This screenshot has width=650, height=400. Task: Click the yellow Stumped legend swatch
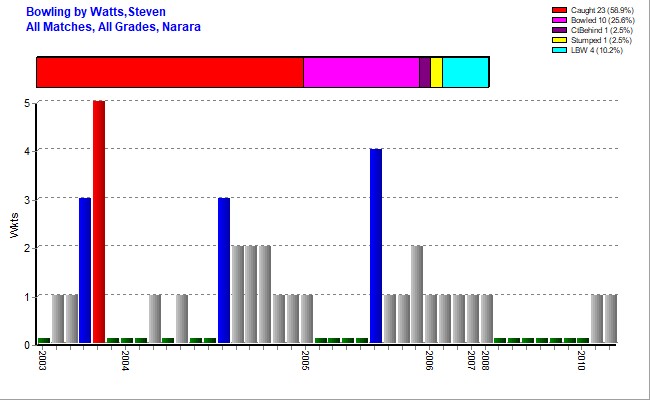pos(559,40)
